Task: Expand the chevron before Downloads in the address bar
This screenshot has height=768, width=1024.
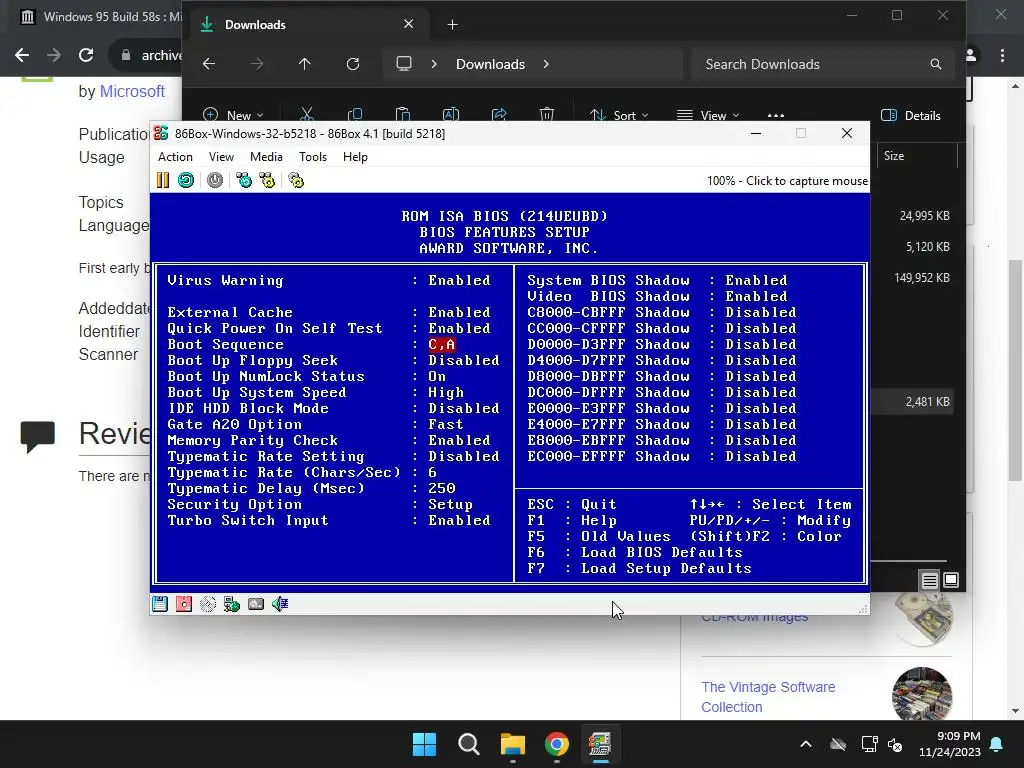Action: click(x=434, y=64)
